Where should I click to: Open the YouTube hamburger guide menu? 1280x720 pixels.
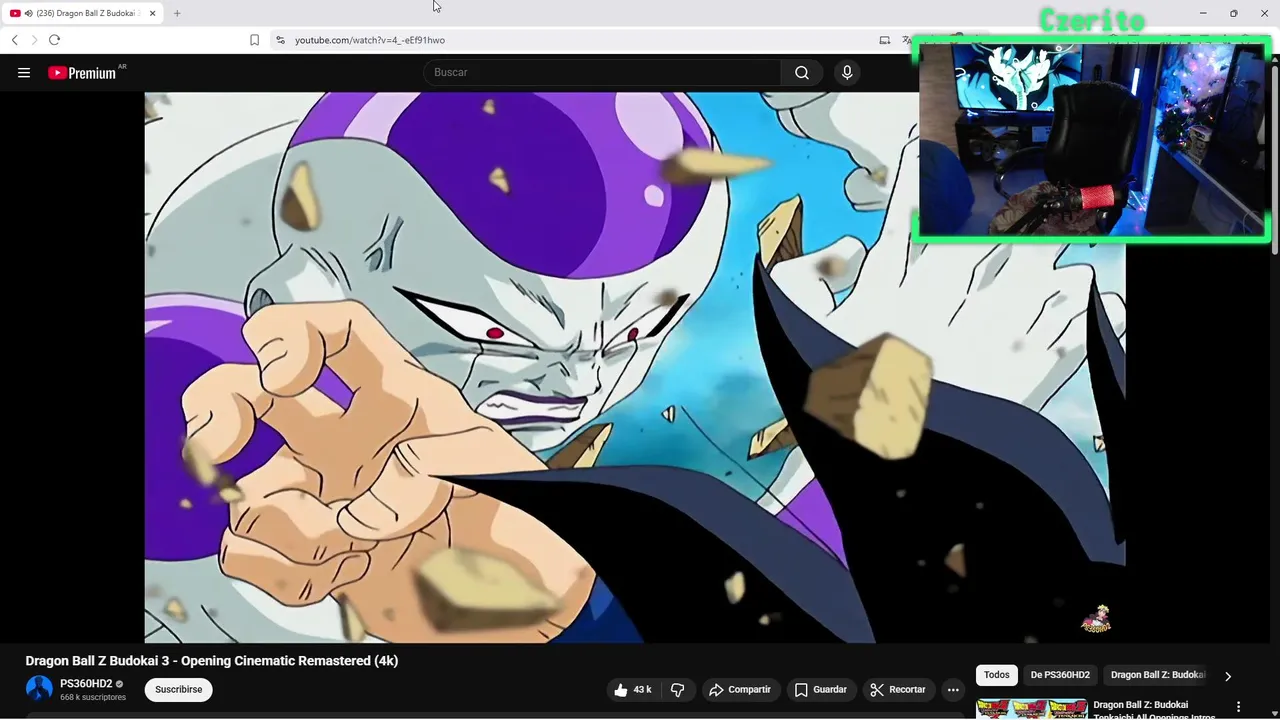(24, 73)
